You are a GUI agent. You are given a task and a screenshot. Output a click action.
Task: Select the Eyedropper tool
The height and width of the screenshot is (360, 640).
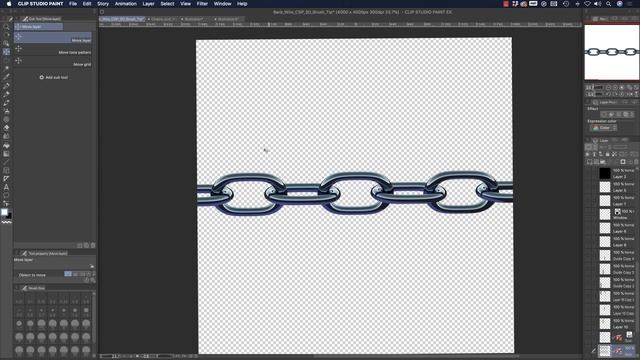6,77
